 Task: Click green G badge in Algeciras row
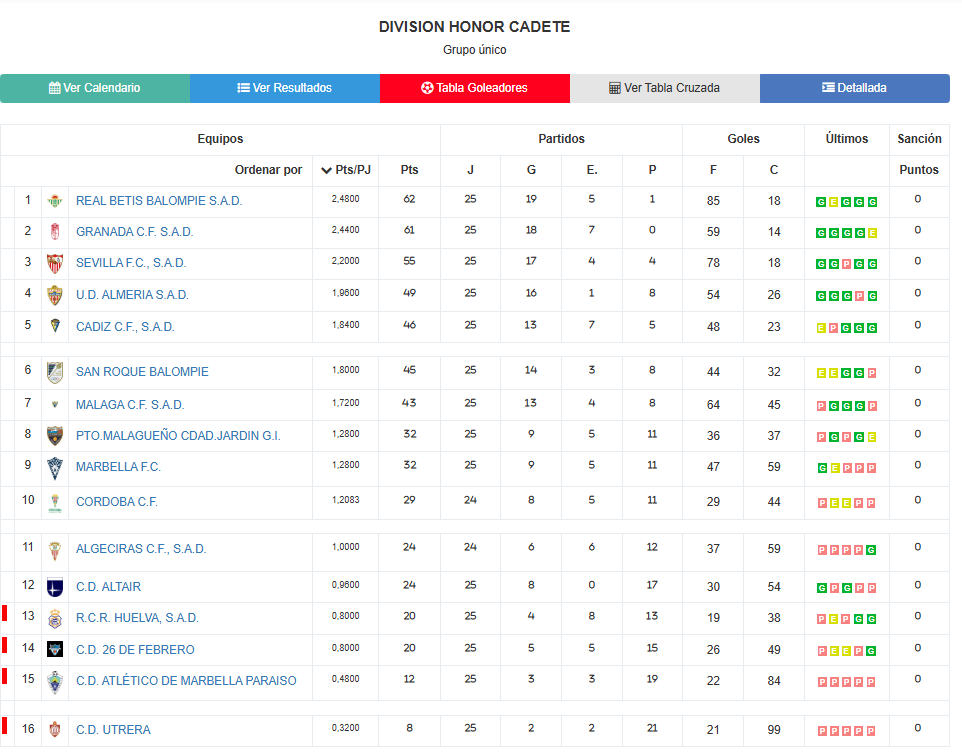[872, 550]
